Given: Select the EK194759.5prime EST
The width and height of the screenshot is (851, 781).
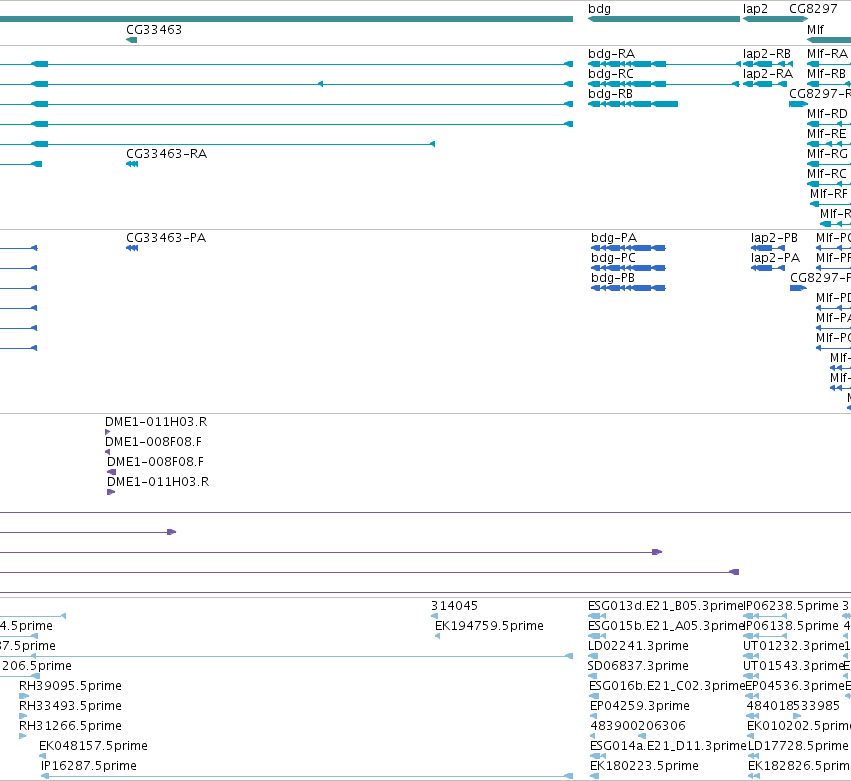Looking at the screenshot, I should pyautogui.click(x=437, y=636).
